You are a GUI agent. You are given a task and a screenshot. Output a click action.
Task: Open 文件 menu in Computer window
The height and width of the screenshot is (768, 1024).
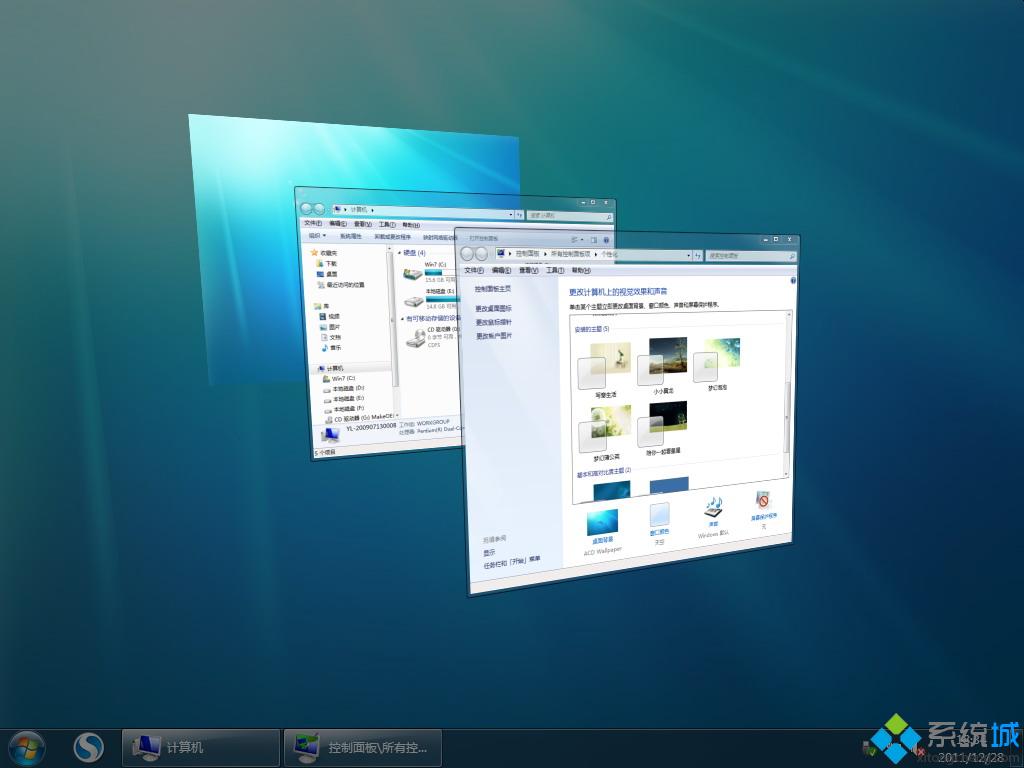pyautogui.click(x=313, y=223)
